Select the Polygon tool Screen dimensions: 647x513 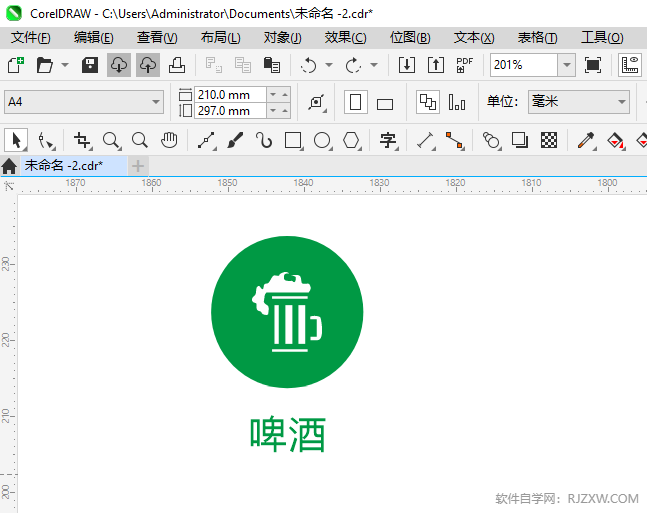pos(352,140)
